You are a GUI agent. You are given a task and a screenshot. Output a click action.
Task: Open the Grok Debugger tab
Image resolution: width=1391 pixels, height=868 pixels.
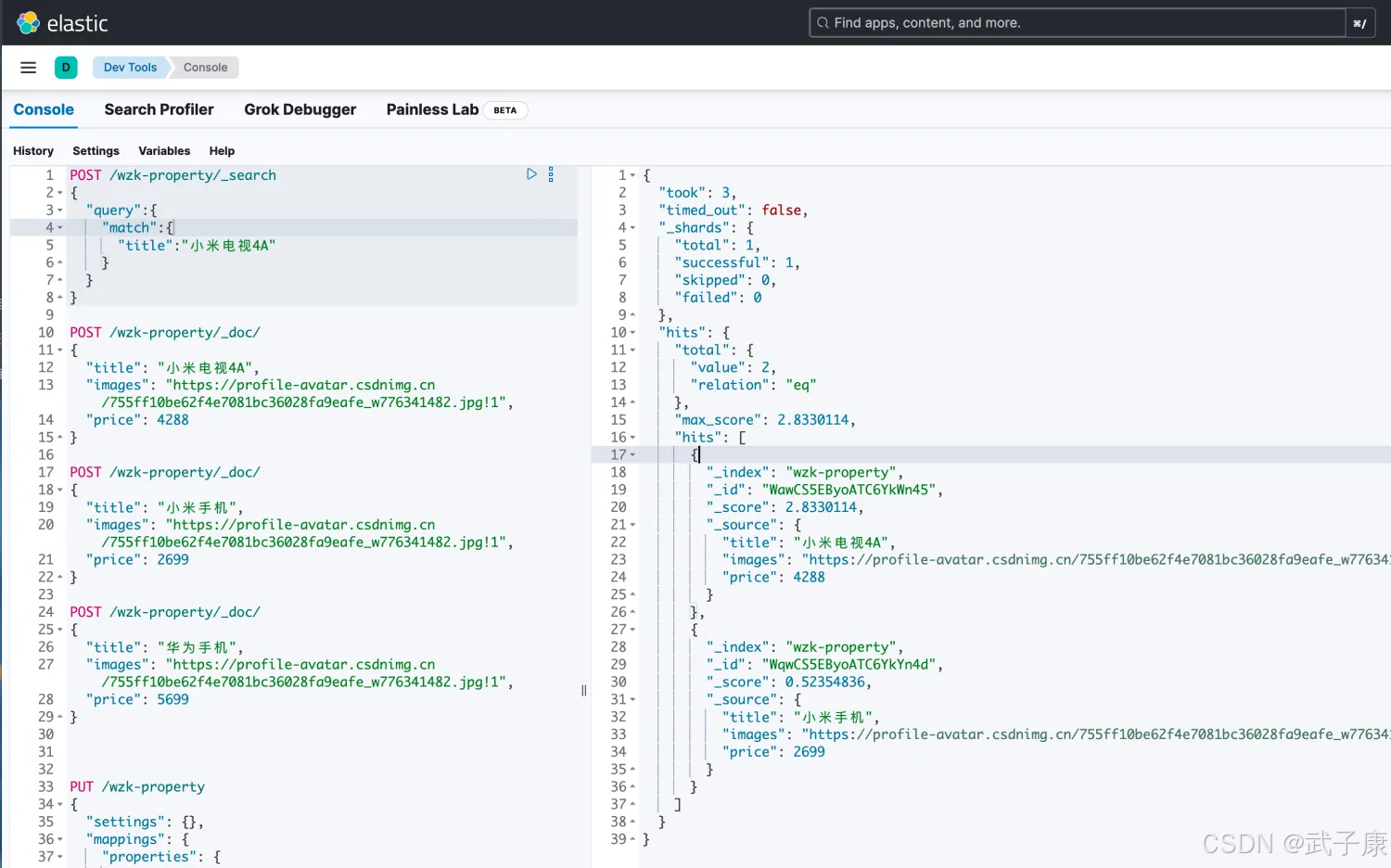(300, 109)
